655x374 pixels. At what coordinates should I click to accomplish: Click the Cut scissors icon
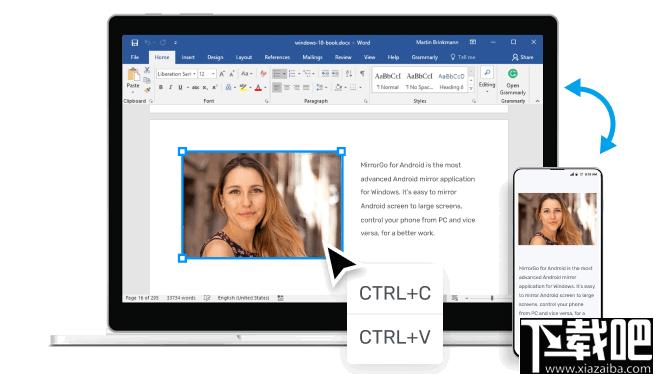click(147, 70)
